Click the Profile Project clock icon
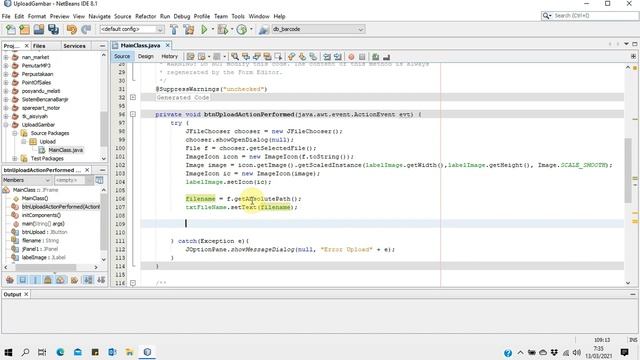Image resolution: width=640 pixels, height=360 pixels. pyautogui.click(x=242, y=29)
